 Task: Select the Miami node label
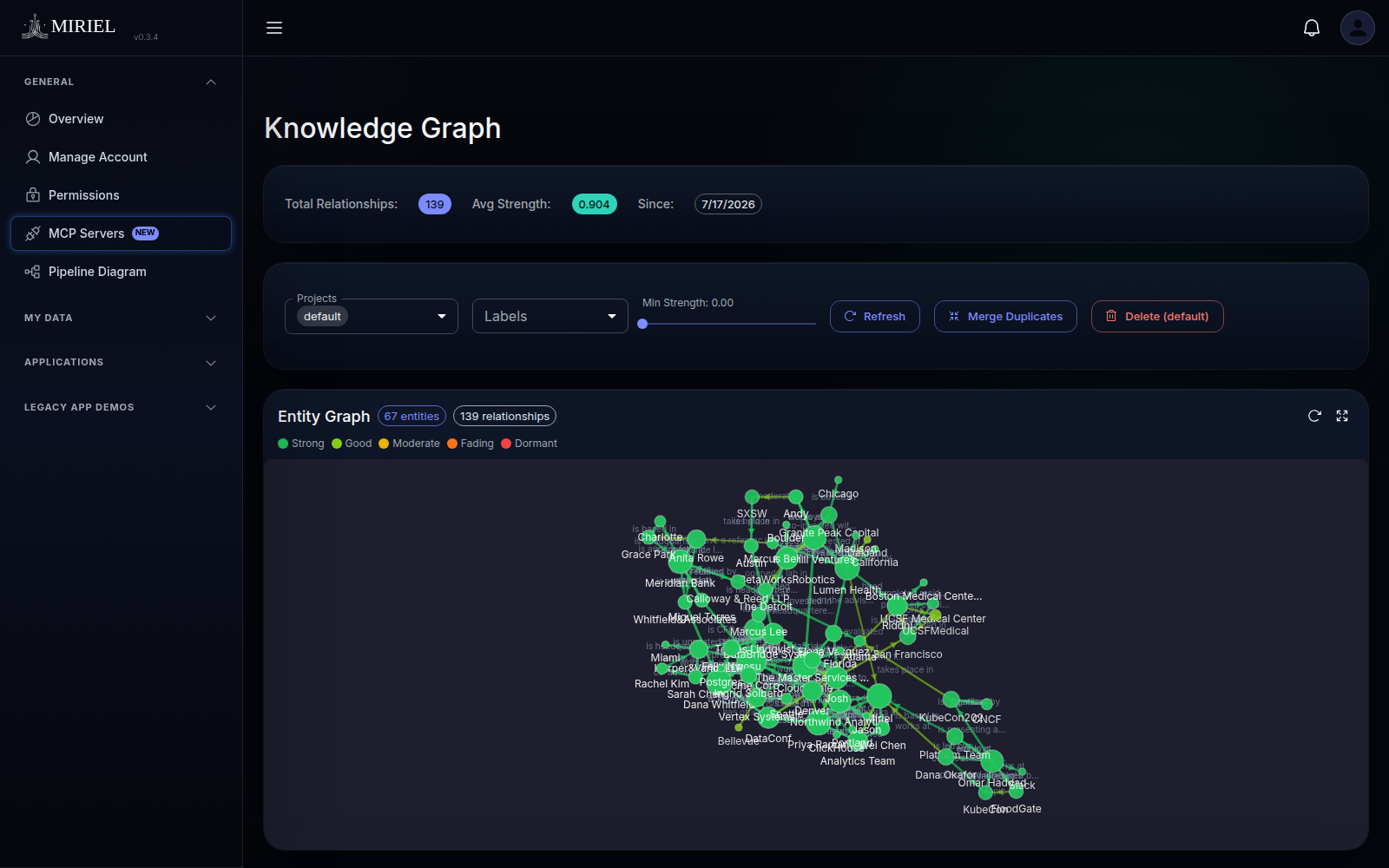[x=665, y=658]
